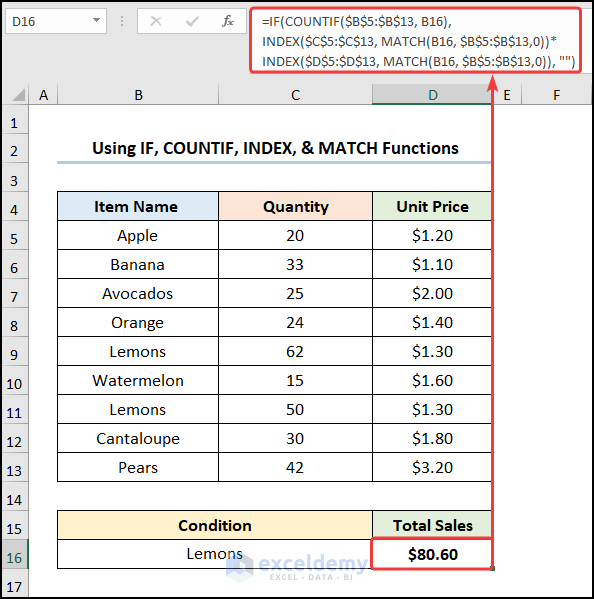Click the 'Cantaloupe' cell
The height and width of the screenshot is (599, 594).
click(x=138, y=439)
